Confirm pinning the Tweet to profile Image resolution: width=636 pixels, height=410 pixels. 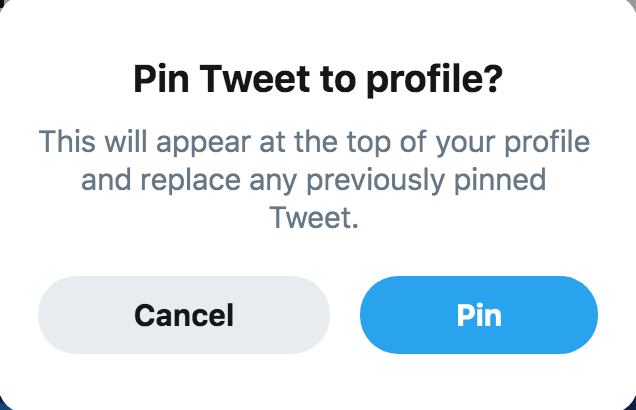point(479,316)
